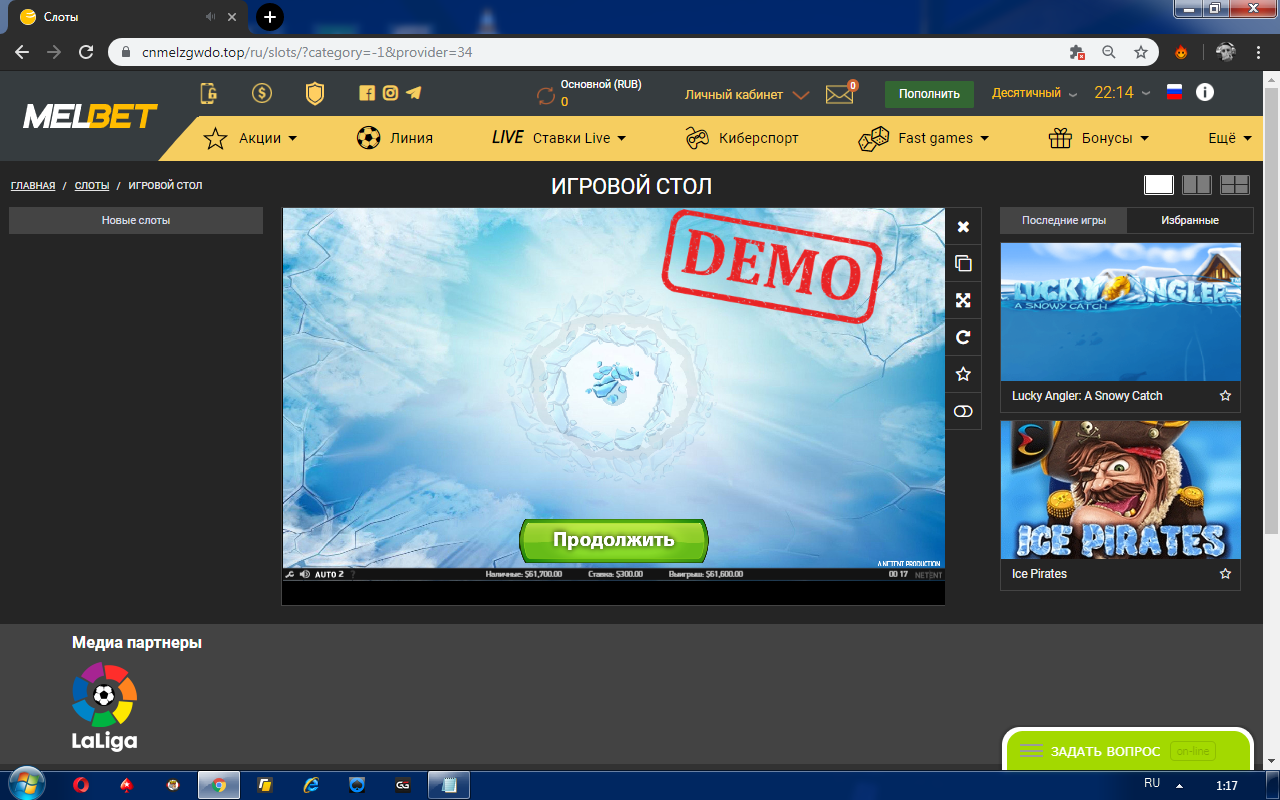Open the Instagram icon in header

click(x=390, y=93)
